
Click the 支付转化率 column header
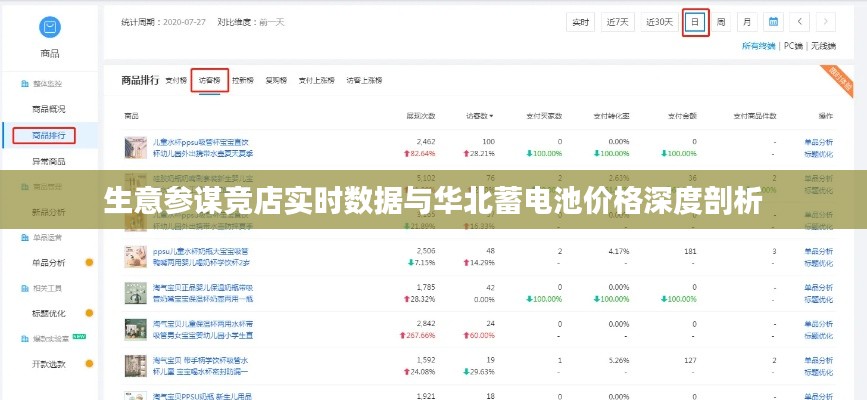pyautogui.click(x=612, y=116)
